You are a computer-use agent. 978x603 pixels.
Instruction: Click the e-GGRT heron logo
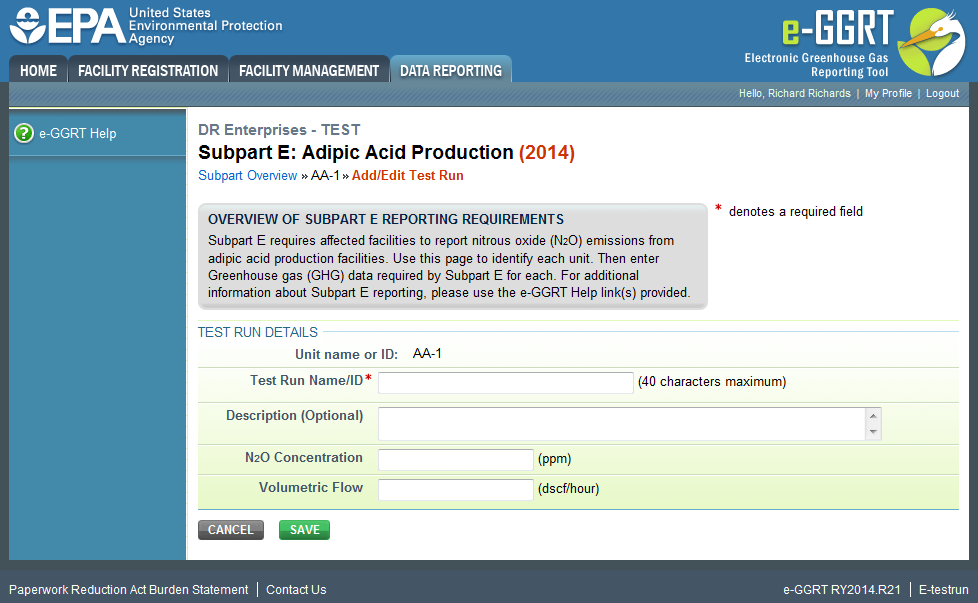(x=932, y=42)
